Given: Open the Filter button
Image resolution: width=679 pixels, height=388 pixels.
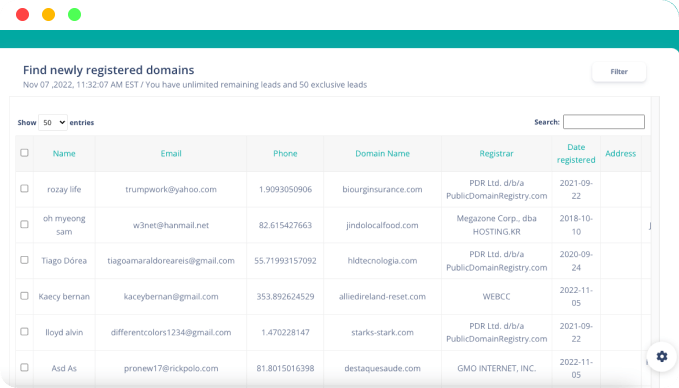Looking at the screenshot, I should pyautogui.click(x=619, y=72).
